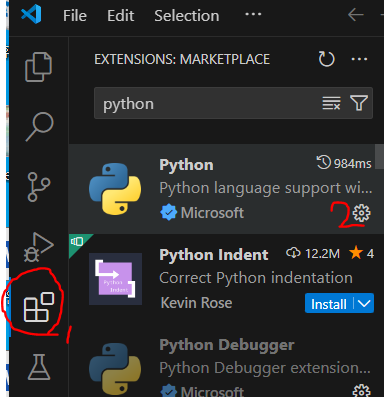Select the Python Debugger extension title
This screenshot has height=397, width=384.
tap(227, 345)
